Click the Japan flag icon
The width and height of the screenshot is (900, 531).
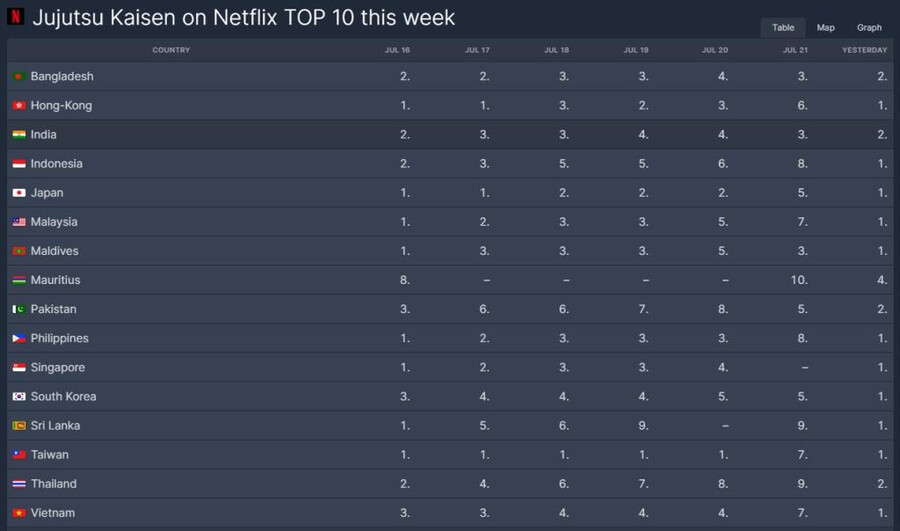pos(18,193)
